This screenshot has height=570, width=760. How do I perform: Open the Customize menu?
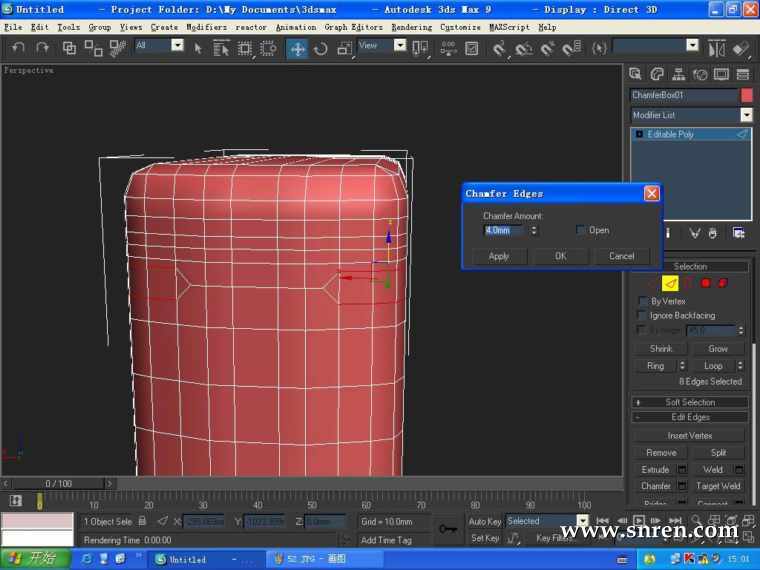click(x=460, y=28)
